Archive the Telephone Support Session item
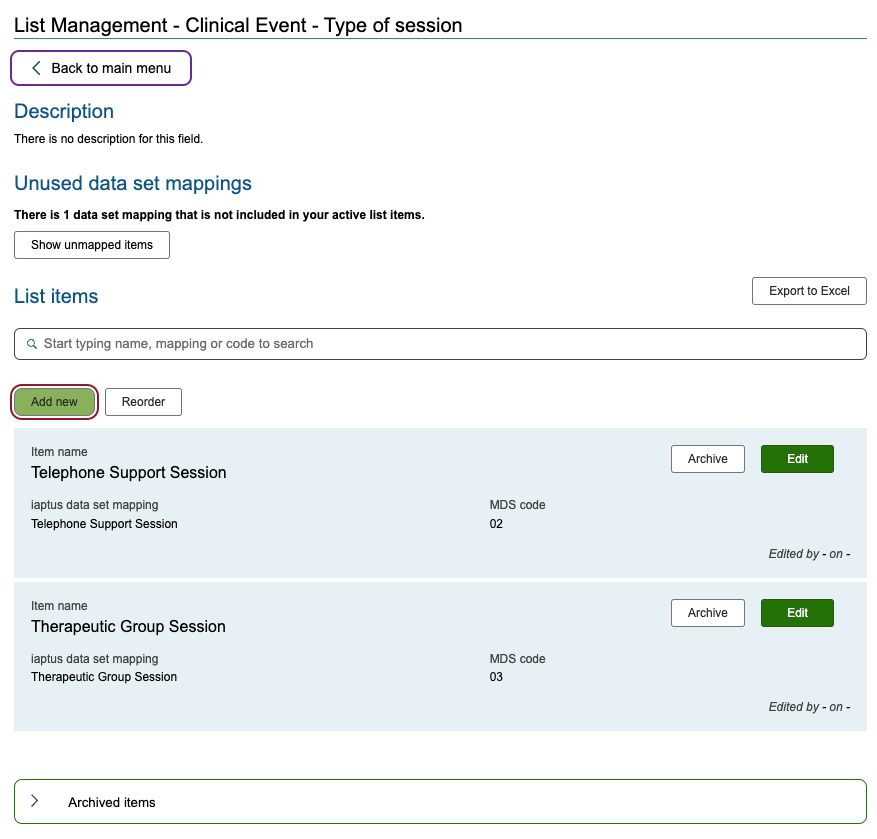 [x=707, y=459]
